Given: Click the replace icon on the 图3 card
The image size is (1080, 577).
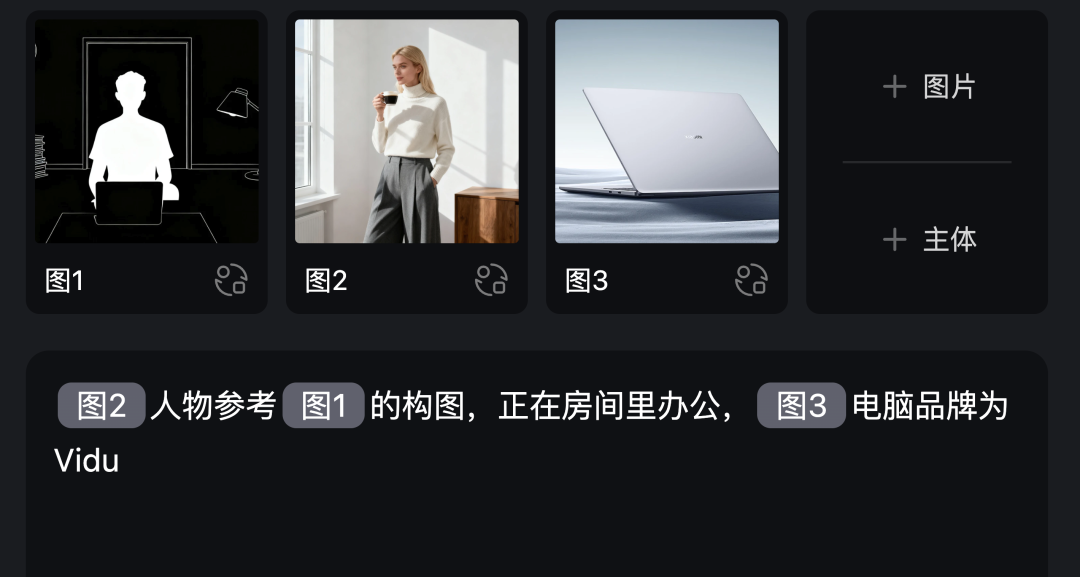Looking at the screenshot, I should coord(751,280).
